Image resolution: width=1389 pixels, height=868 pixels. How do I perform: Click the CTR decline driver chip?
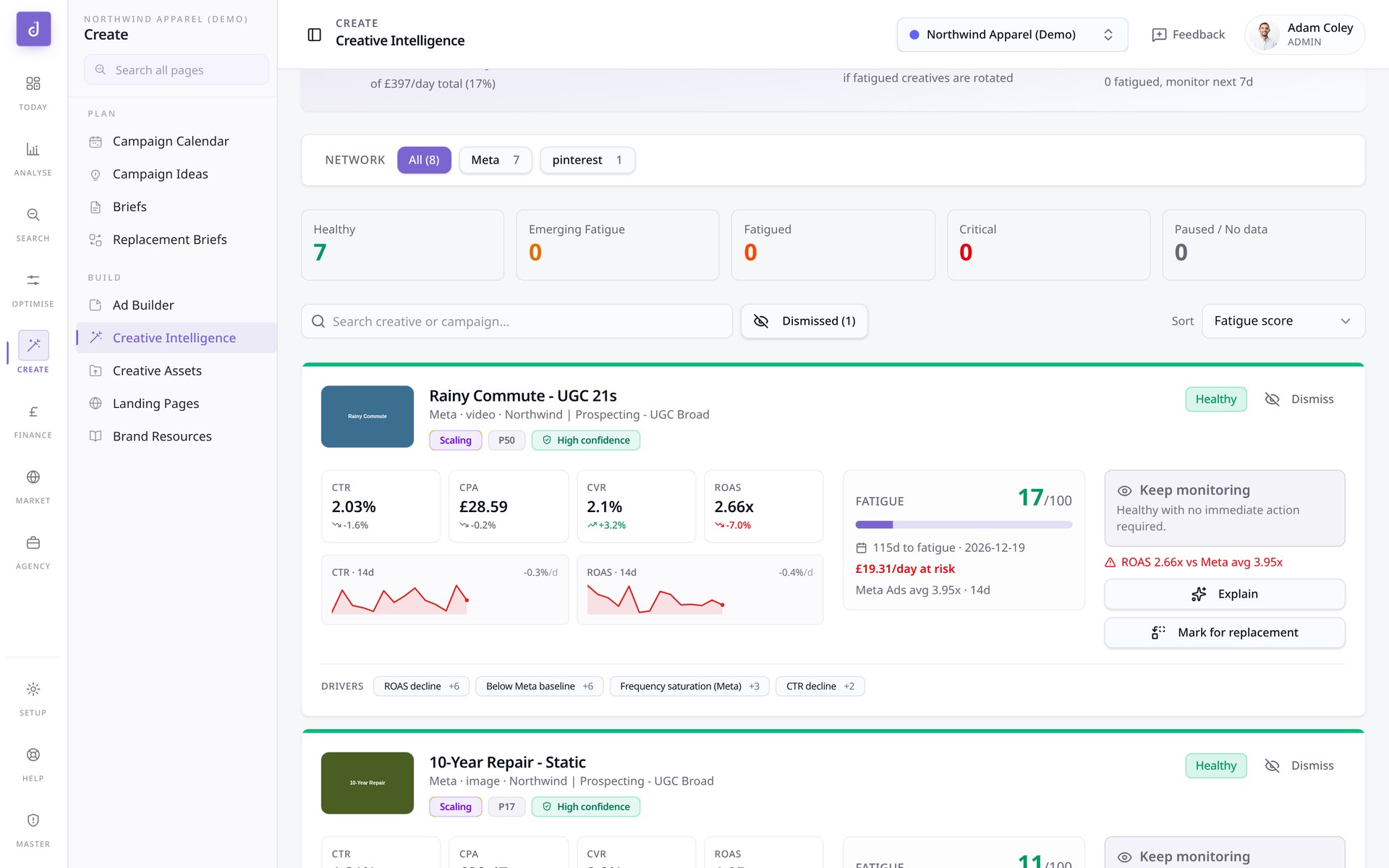coord(820,686)
